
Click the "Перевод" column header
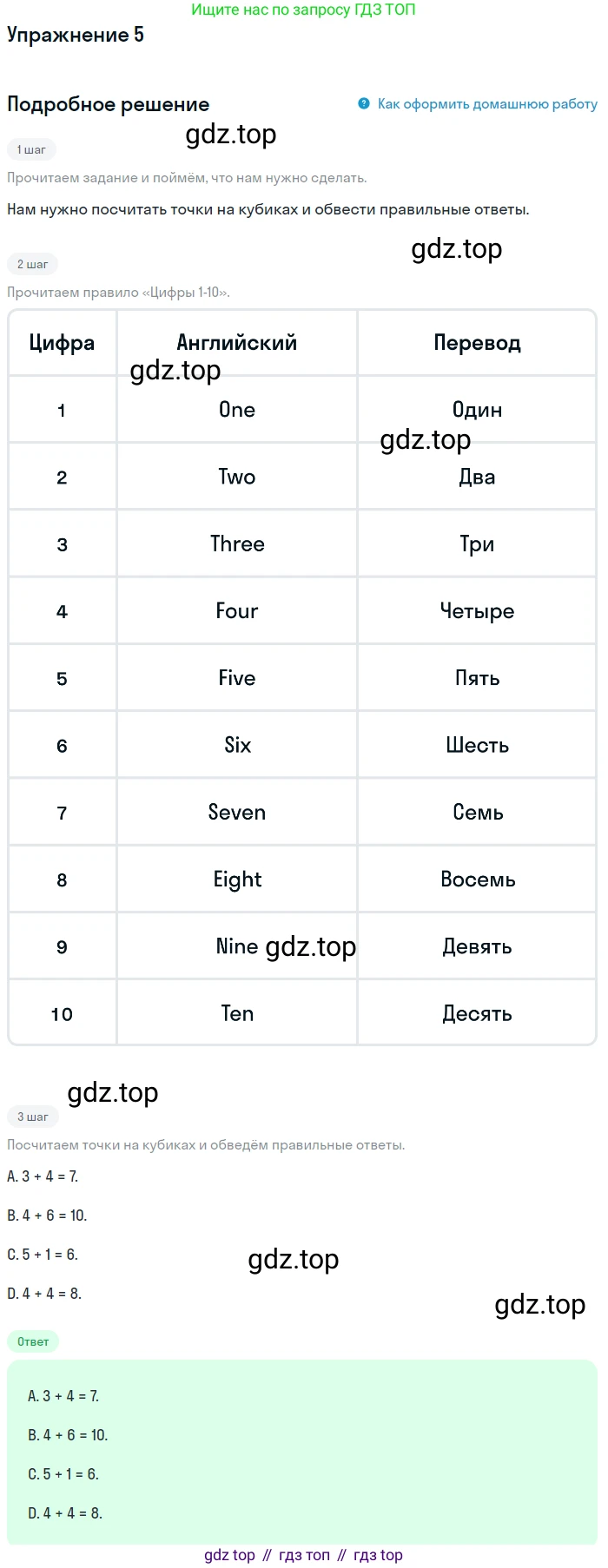(477, 343)
